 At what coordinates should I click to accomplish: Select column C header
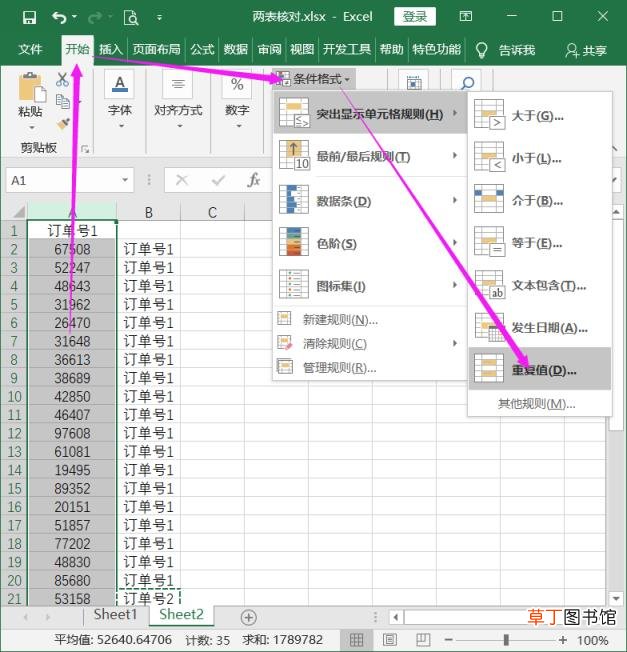point(212,212)
